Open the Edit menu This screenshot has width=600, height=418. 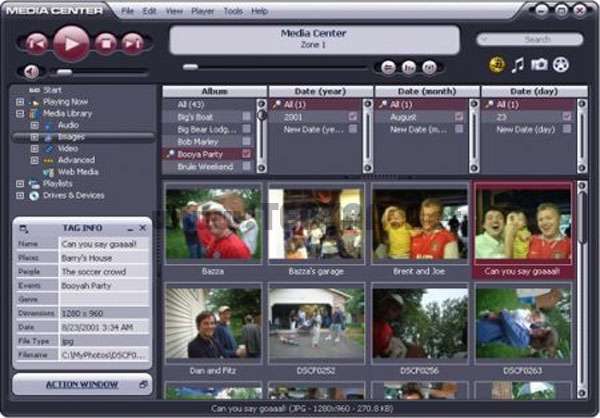point(149,11)
